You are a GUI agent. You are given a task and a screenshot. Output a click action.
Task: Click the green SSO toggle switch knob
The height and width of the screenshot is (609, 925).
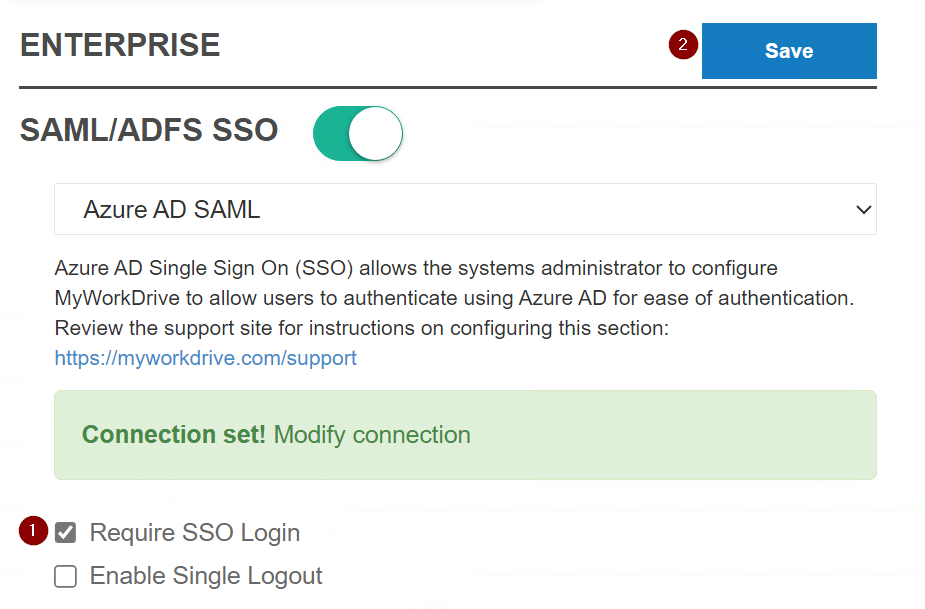click(x=377, y=133)
